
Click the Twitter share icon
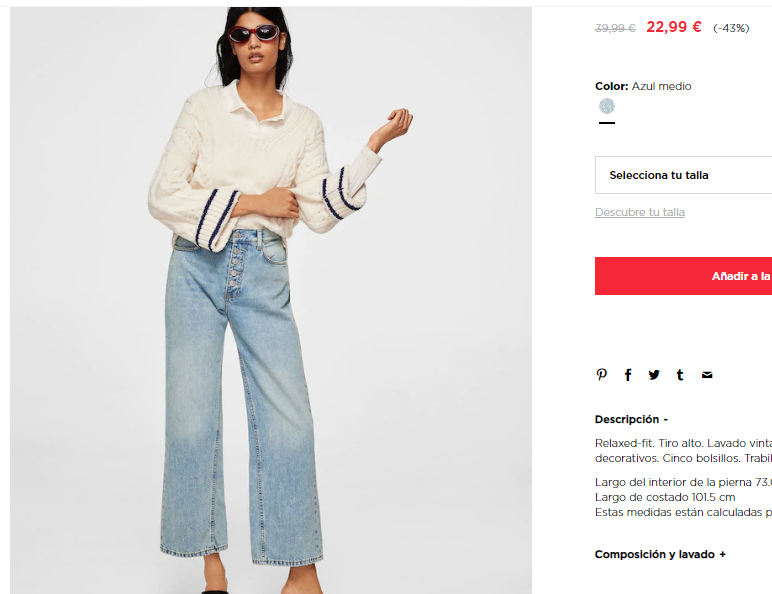(654, 375)
